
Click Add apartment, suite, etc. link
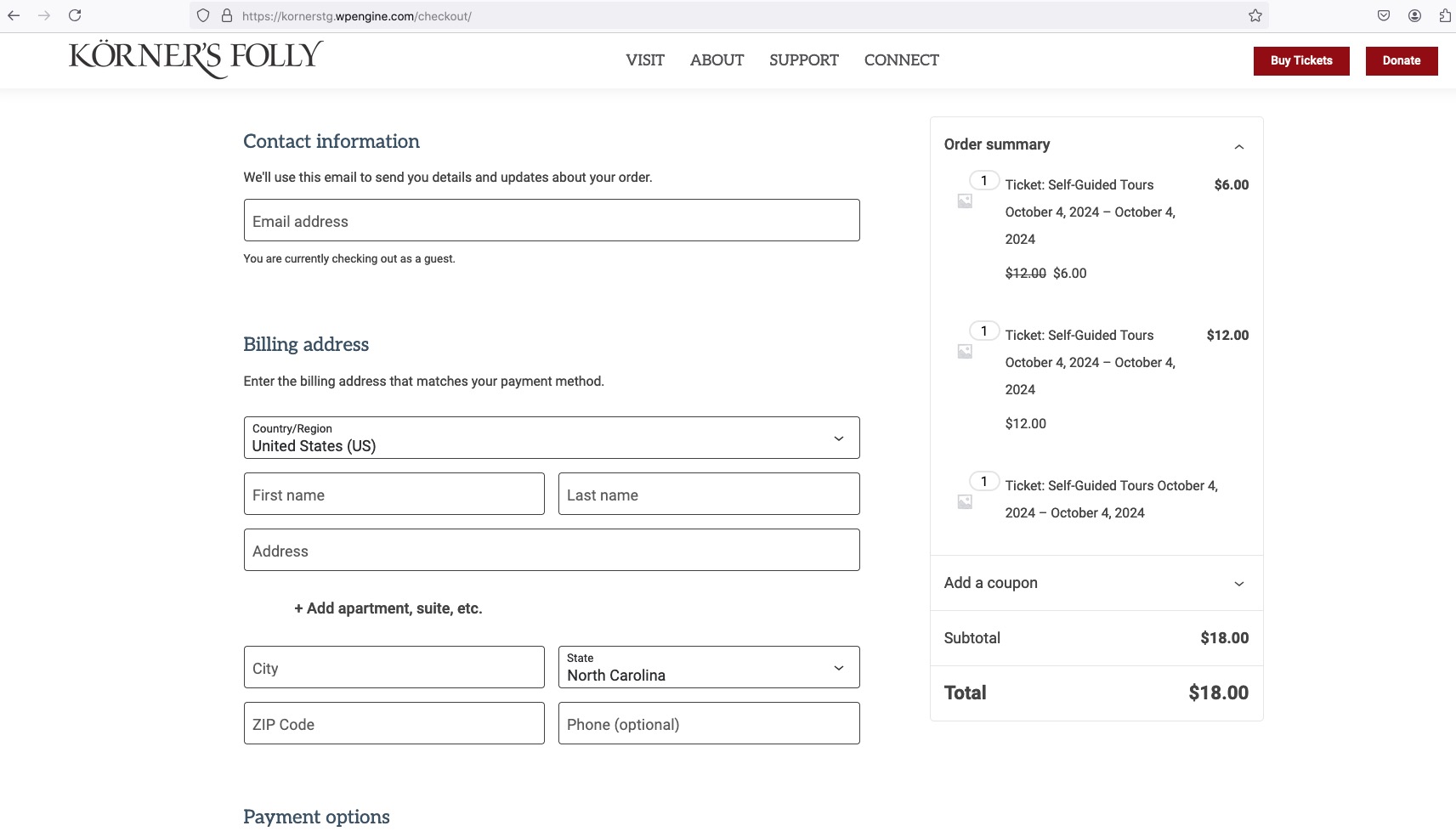(388, 608)
